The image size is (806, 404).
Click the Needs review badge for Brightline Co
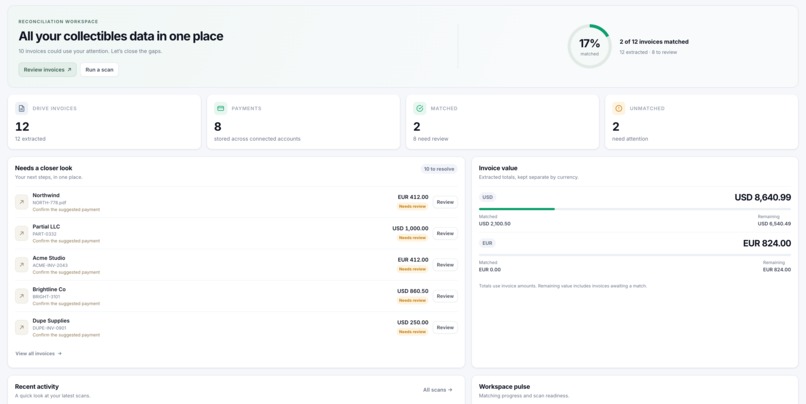point(413,300)
